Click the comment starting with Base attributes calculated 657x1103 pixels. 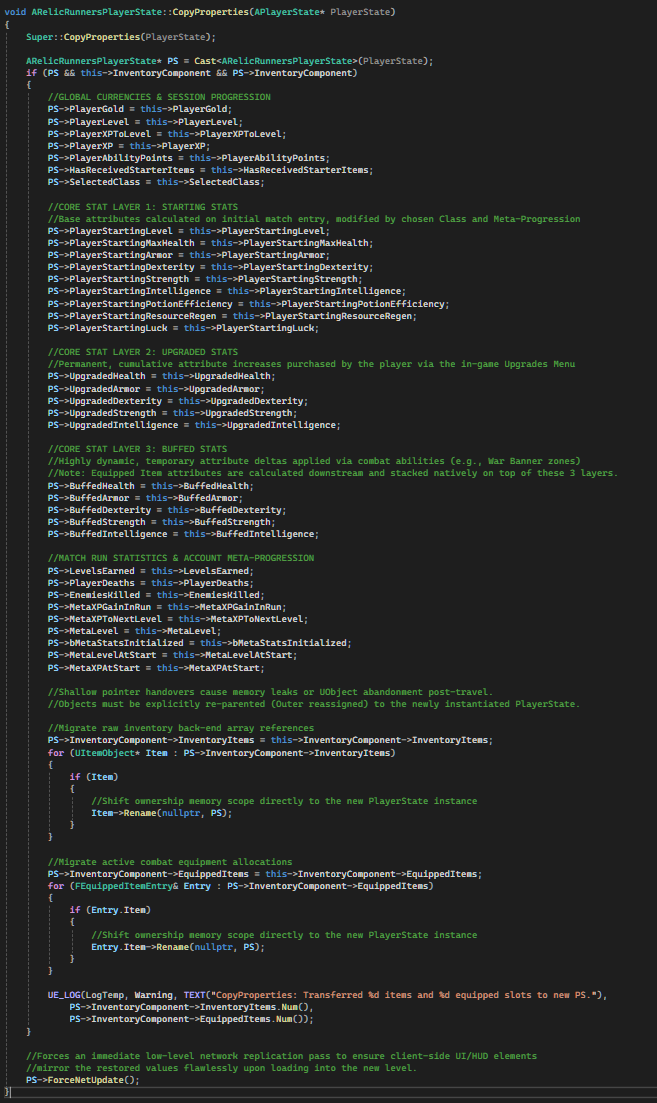pos(314,219)
